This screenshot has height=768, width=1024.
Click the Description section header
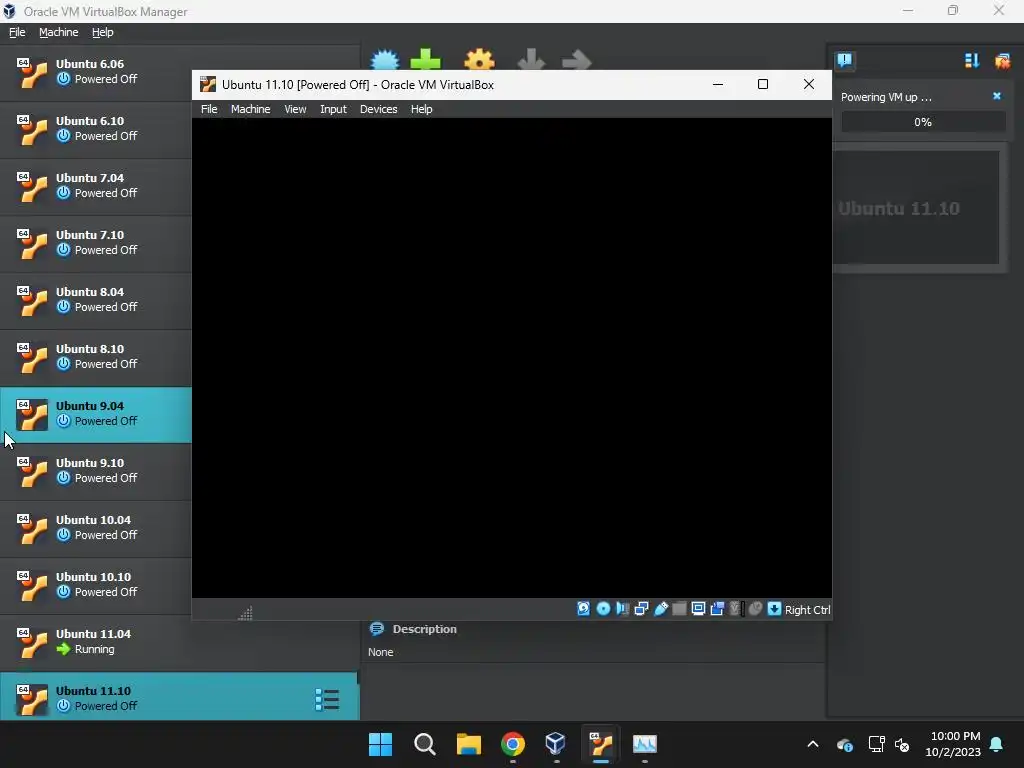[x=424, y=629]
